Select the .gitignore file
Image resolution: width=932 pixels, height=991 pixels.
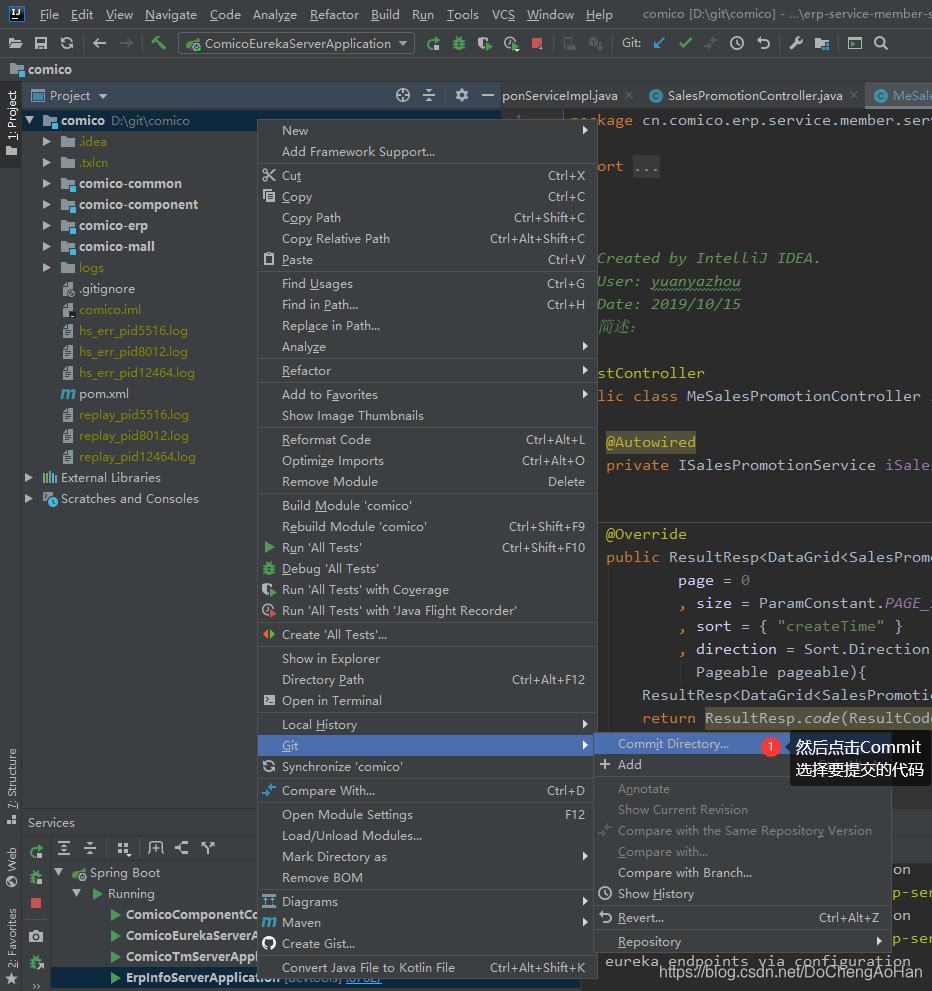coord(107,289)
